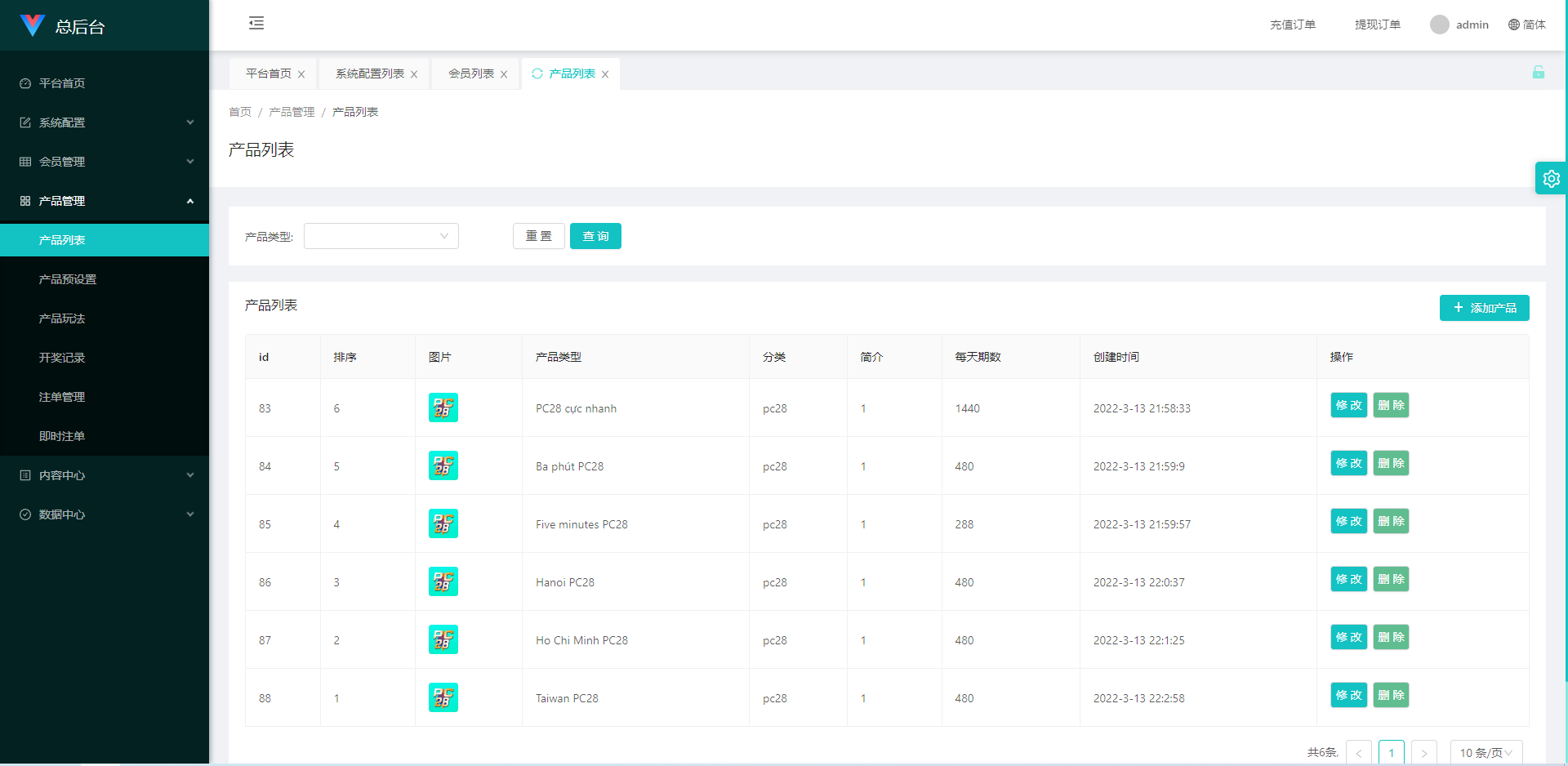Delete the Taiwan PC28 product row
This screenshot has width=1568, height=766.
point(1390,695)
